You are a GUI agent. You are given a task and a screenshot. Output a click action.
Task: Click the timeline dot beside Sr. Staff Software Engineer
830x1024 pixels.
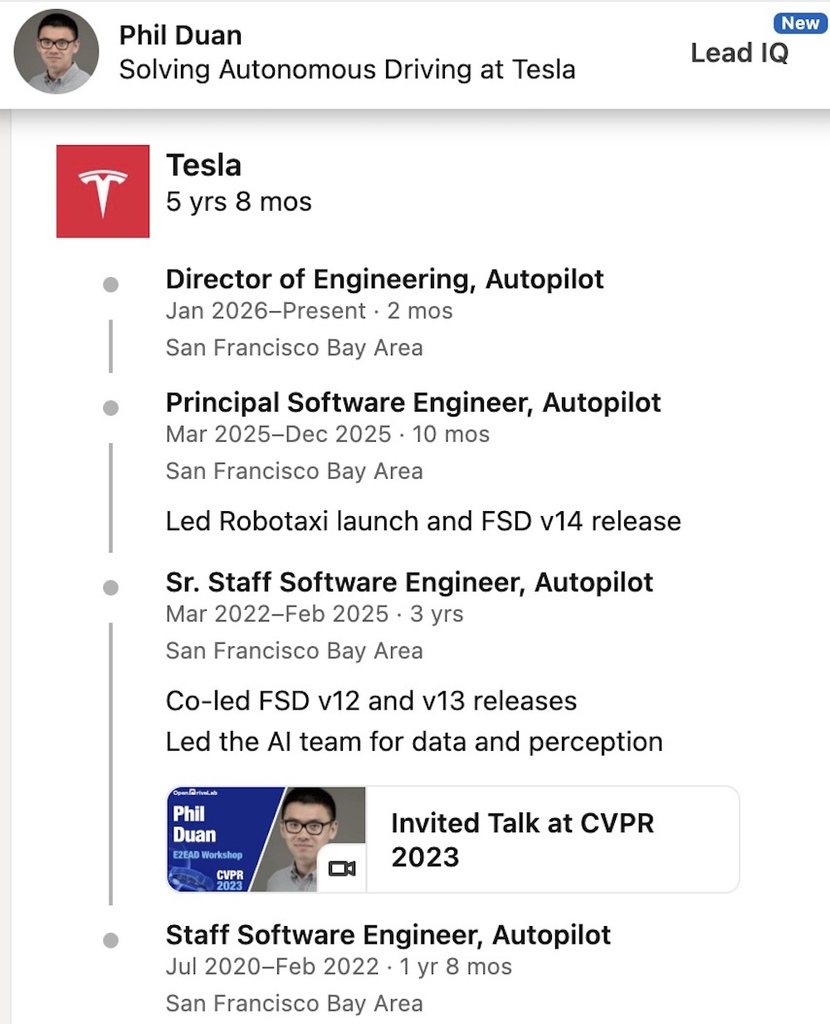[x=111, y=588]
